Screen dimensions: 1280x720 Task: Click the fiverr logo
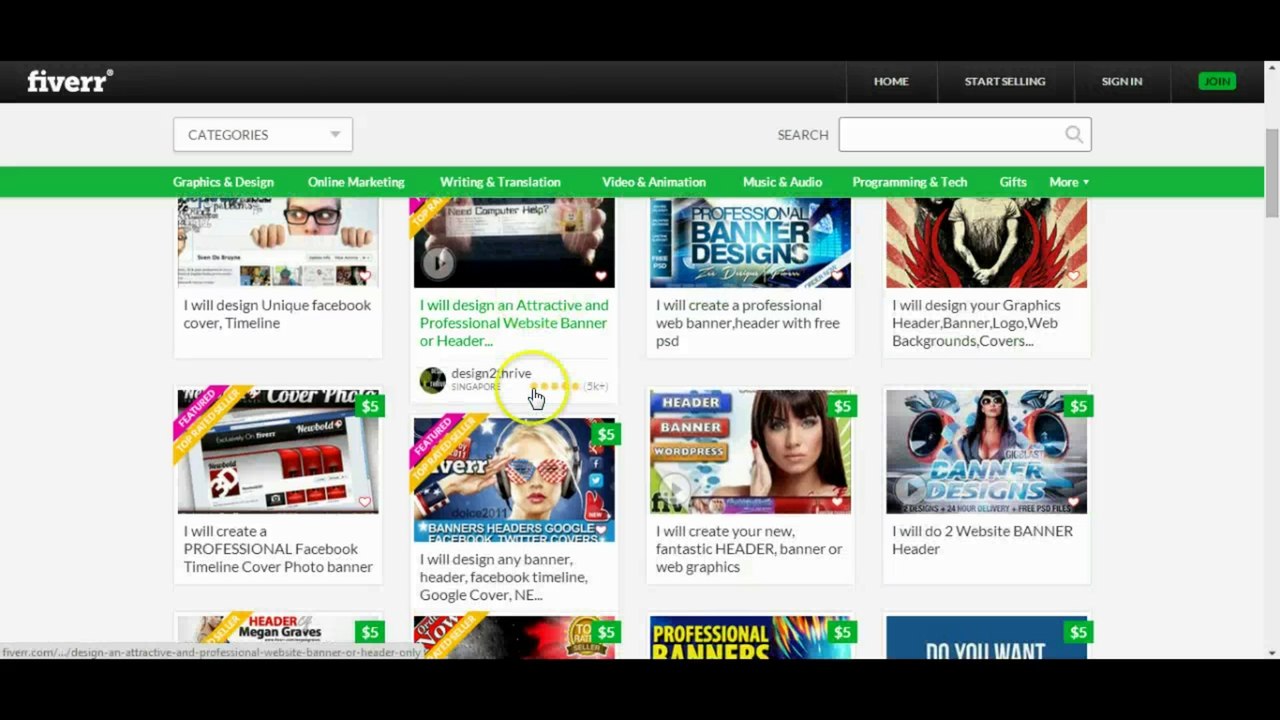click(x=70, y=81)
